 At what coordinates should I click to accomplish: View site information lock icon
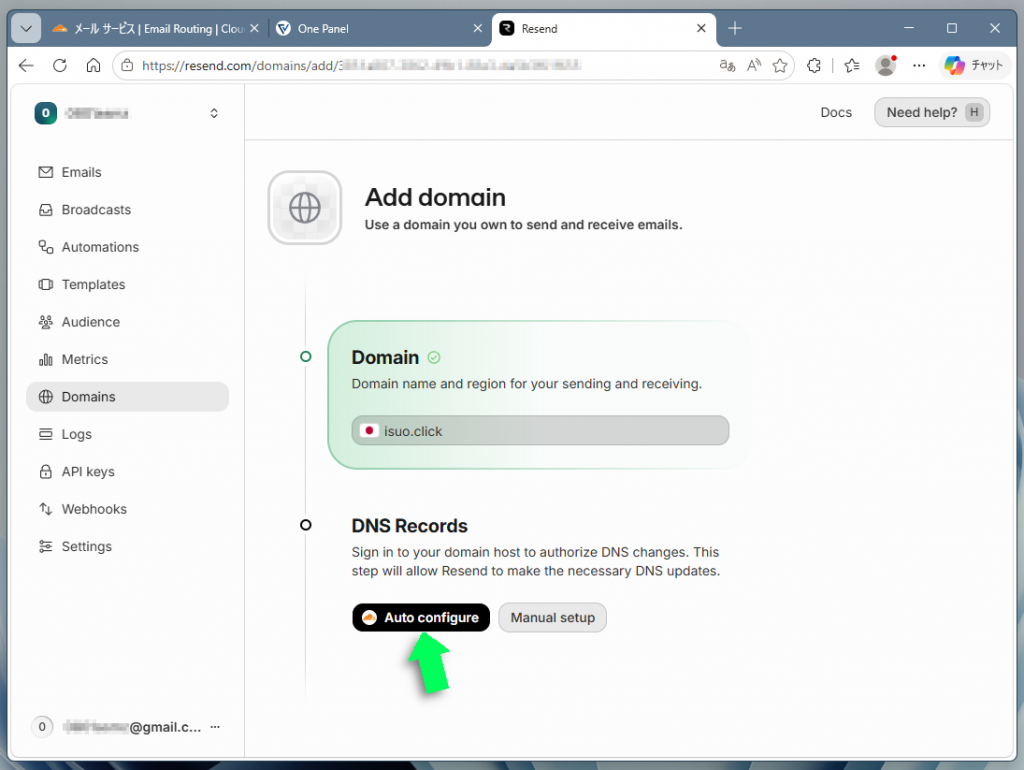click(x=127, y=65)
